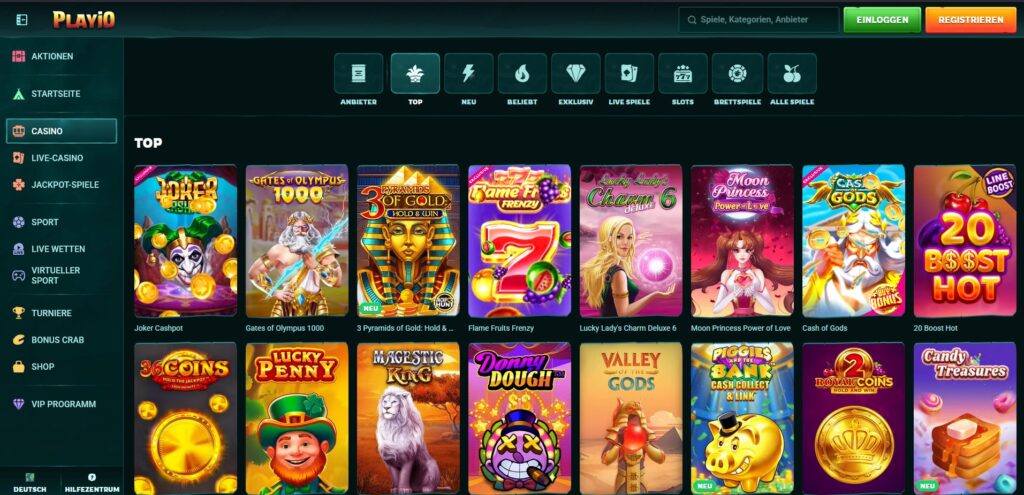
Task: Open the Playio logo home link
Action: click(x=84, y=20)
